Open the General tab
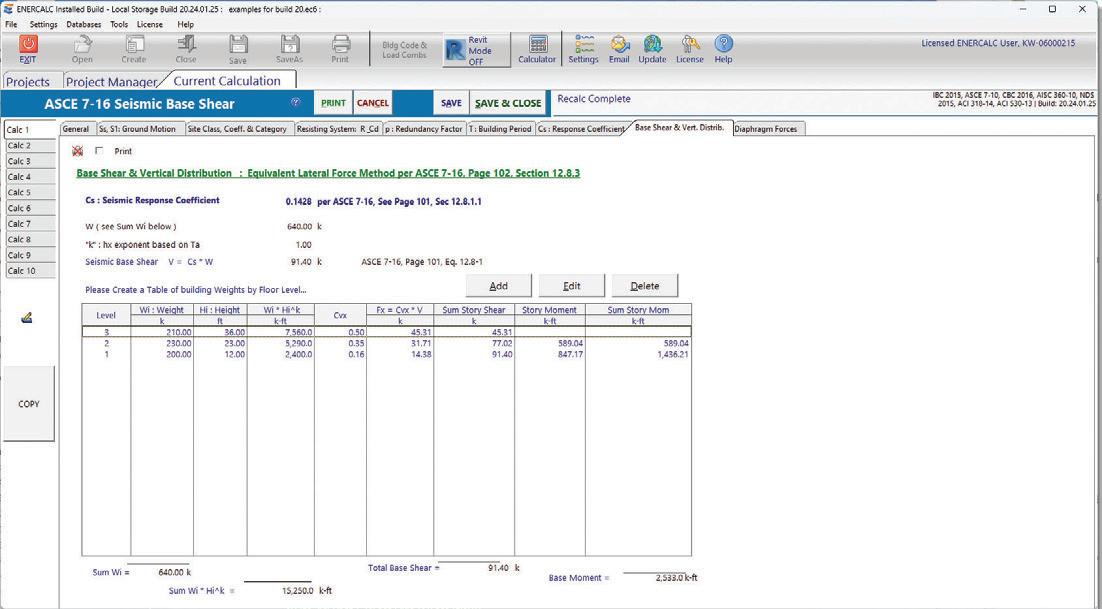 click(x=76, y=129)
